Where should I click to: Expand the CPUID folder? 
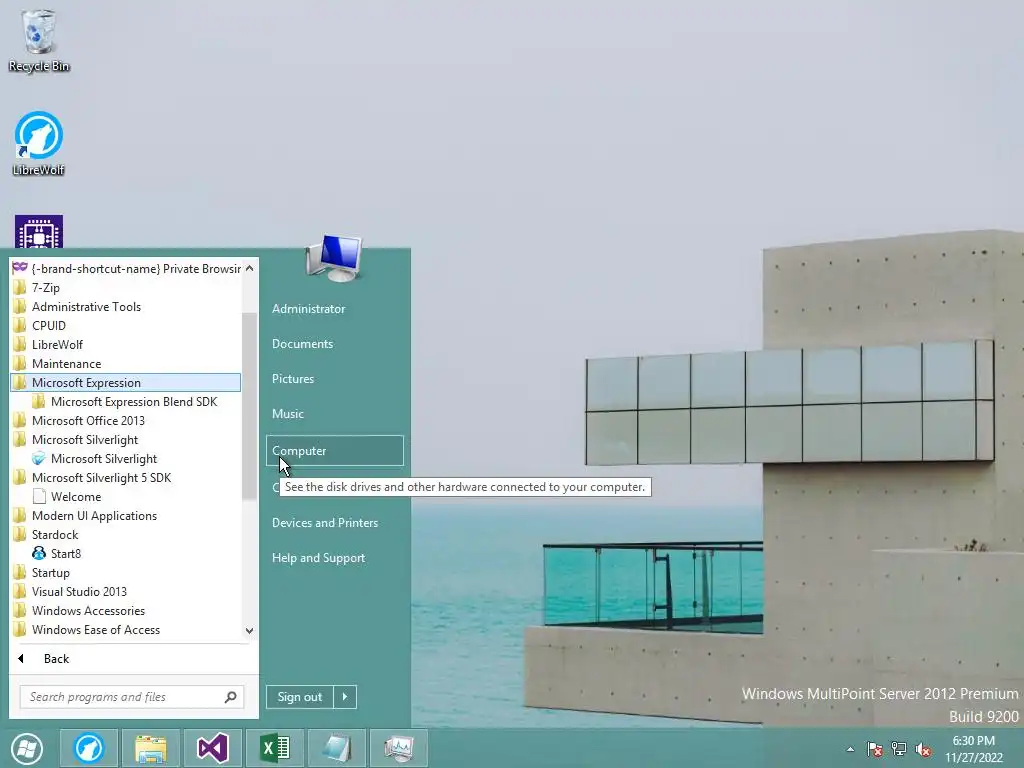coord(126,325)
